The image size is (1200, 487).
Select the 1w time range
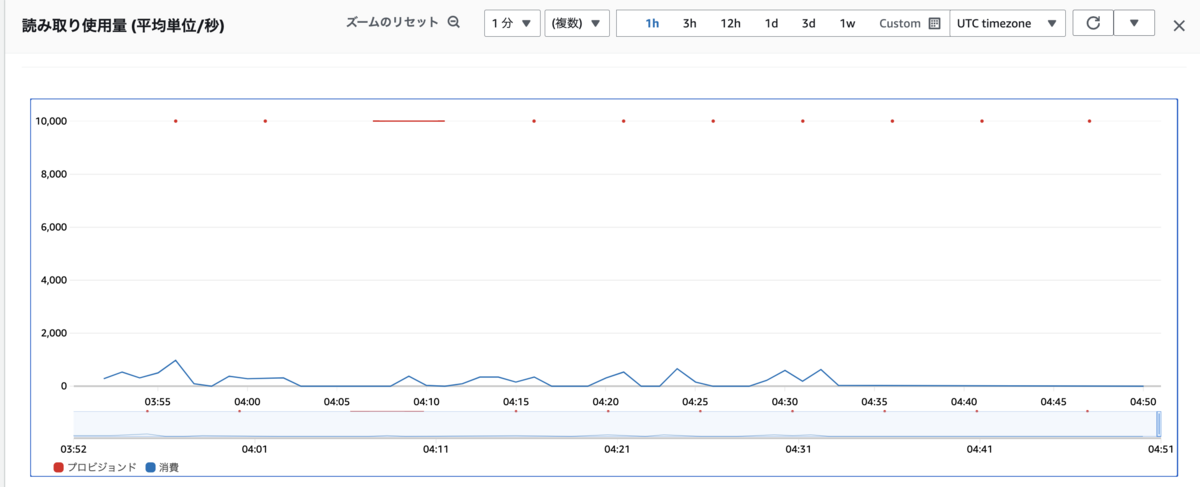[847, 23]
